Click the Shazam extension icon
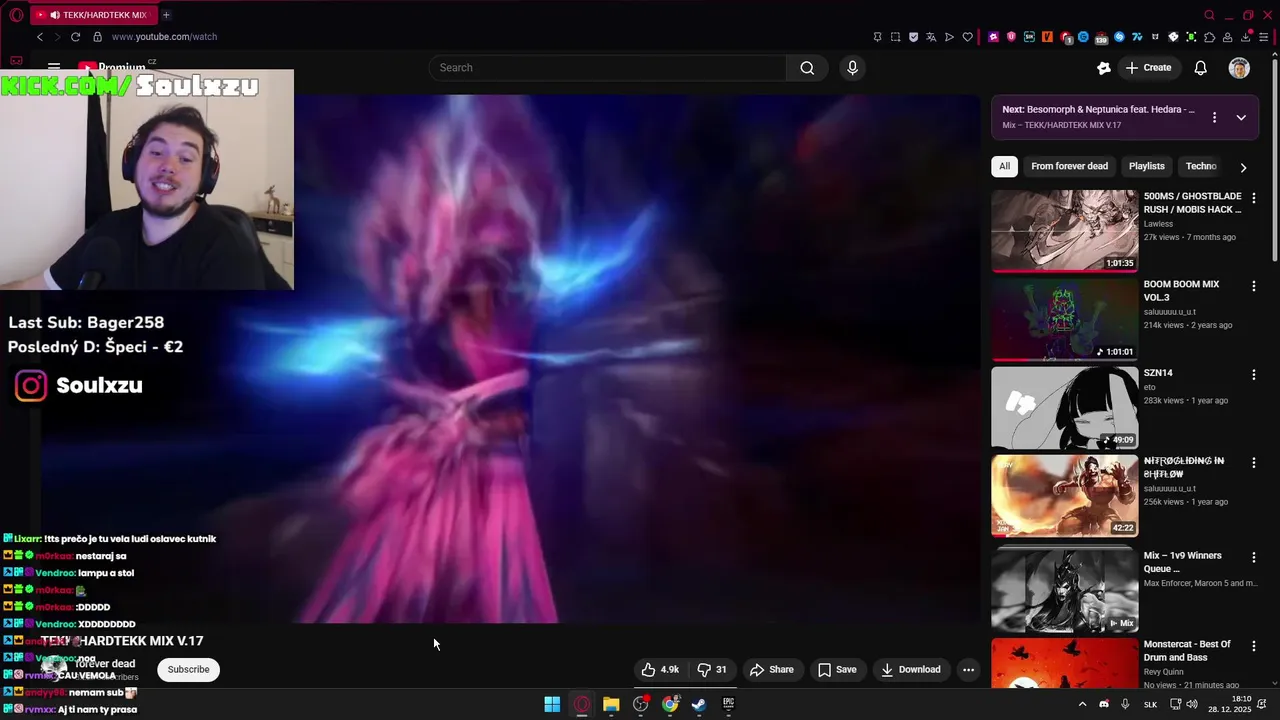 [1119, 37]
